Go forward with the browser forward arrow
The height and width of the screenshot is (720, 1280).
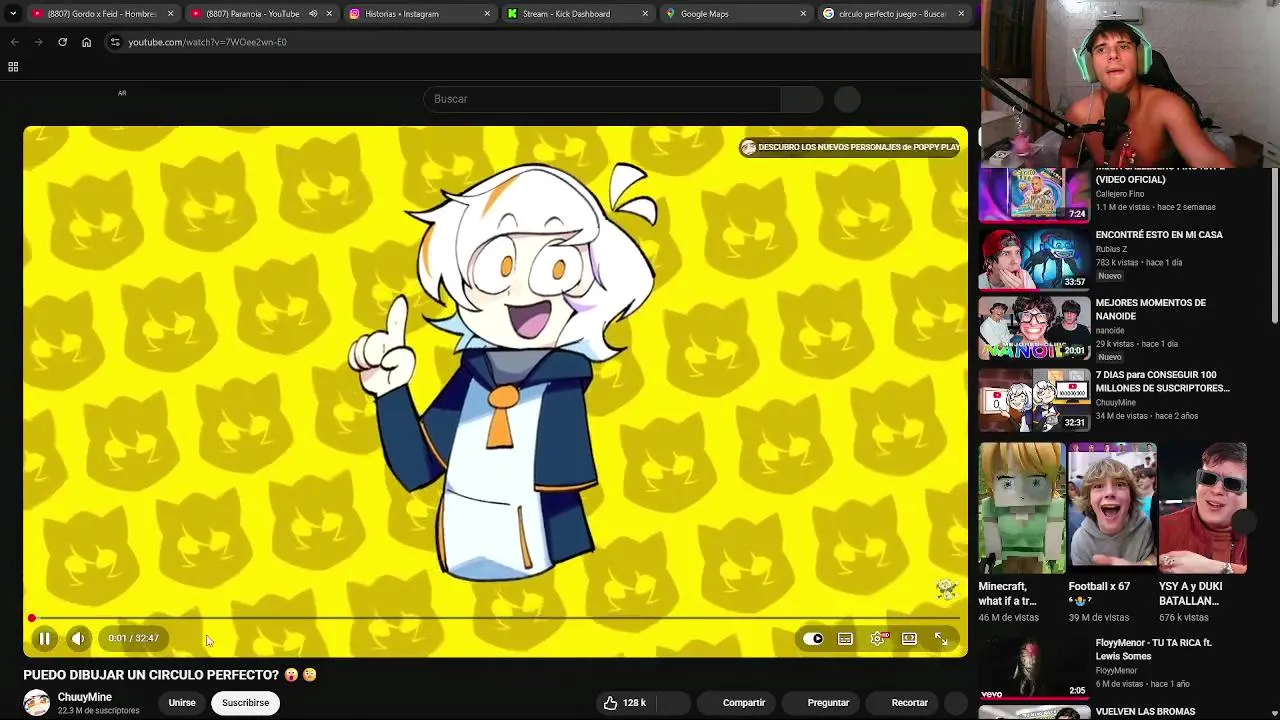(38, 42)
